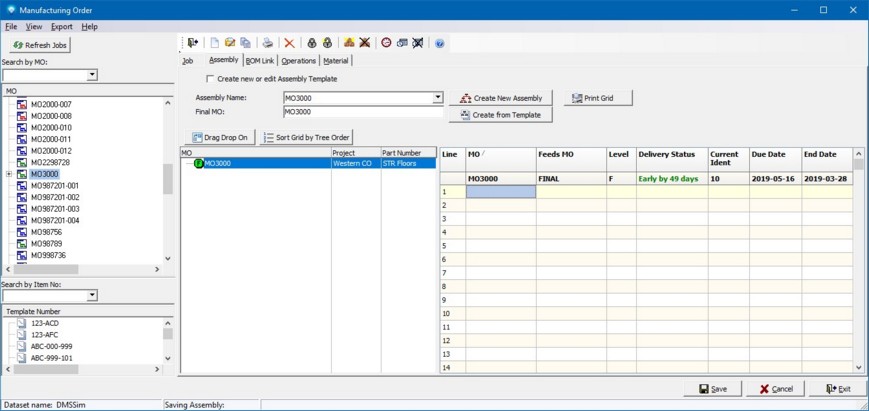Screen dimensions: 869x411
Task: Switch to the Operations tab
Action: pos(298,61)
